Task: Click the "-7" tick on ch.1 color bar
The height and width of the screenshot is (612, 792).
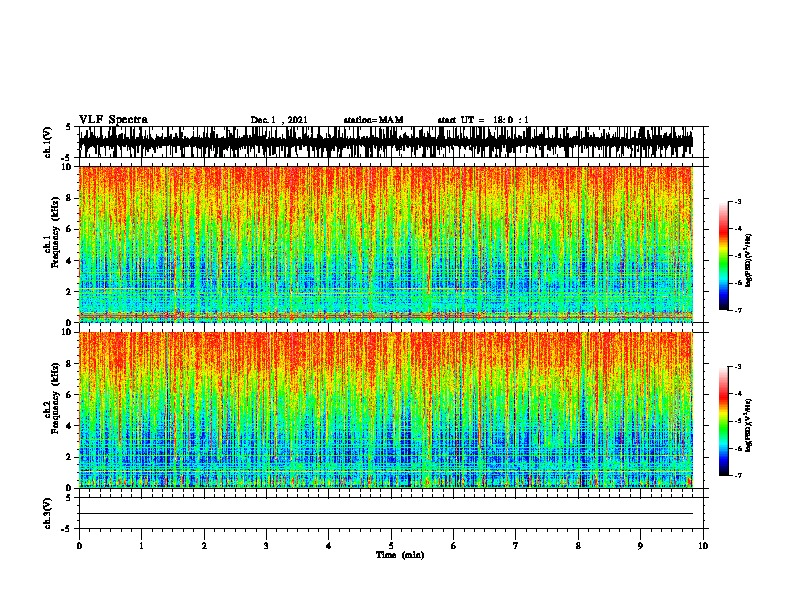Action: 738,310
